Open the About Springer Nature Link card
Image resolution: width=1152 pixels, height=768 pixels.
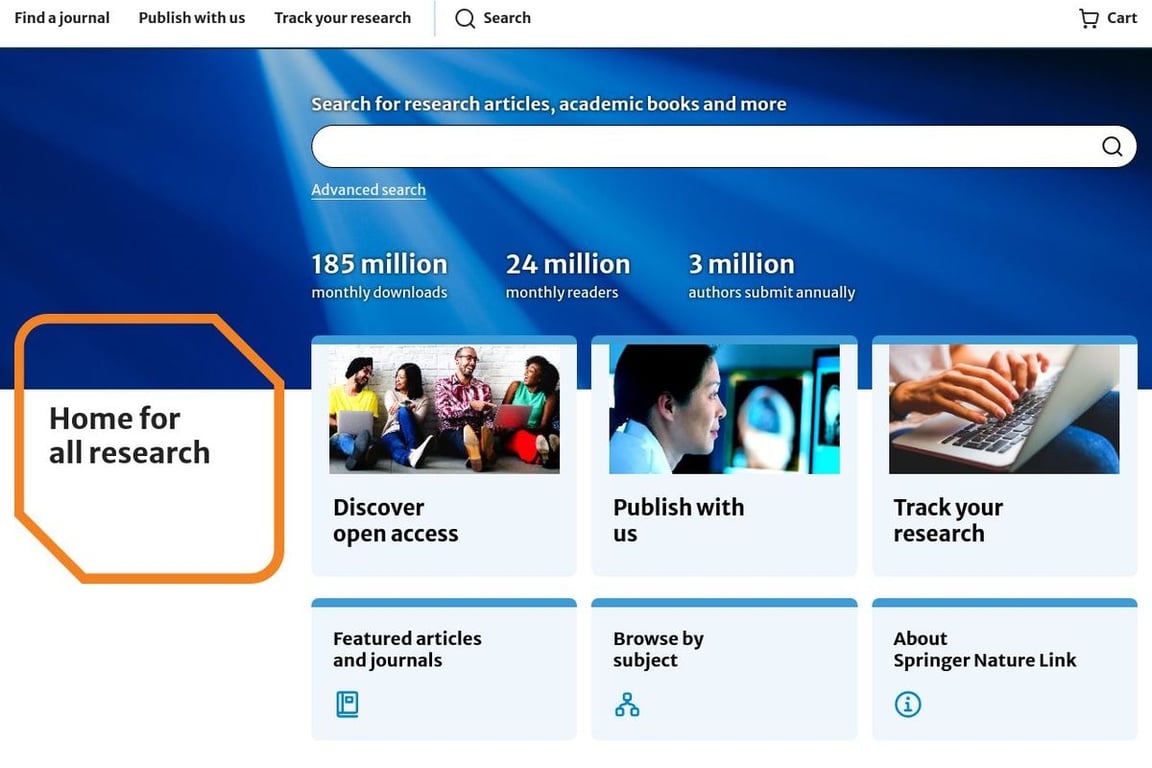[x=1004, y=669]
